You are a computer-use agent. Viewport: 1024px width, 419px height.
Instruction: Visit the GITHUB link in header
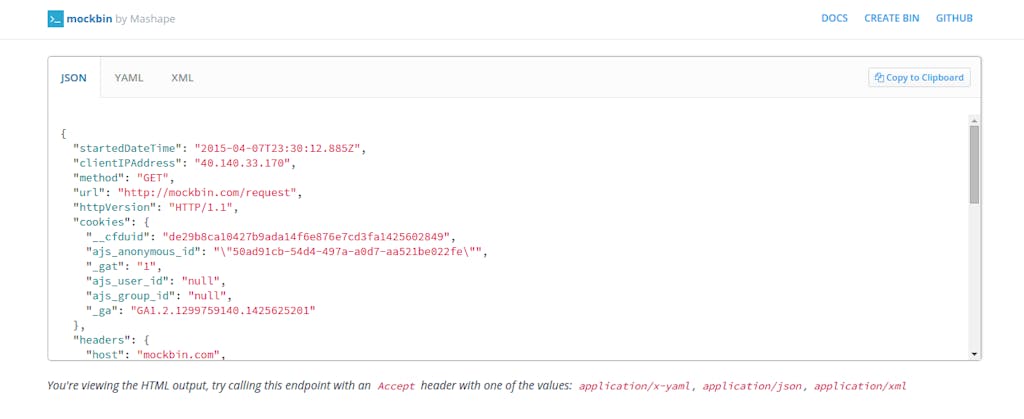tap(955, 18)
